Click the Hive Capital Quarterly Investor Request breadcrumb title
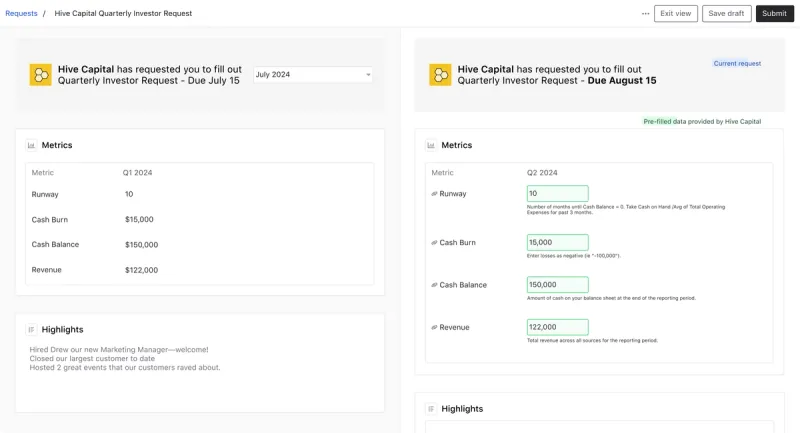 click(123, 13)
